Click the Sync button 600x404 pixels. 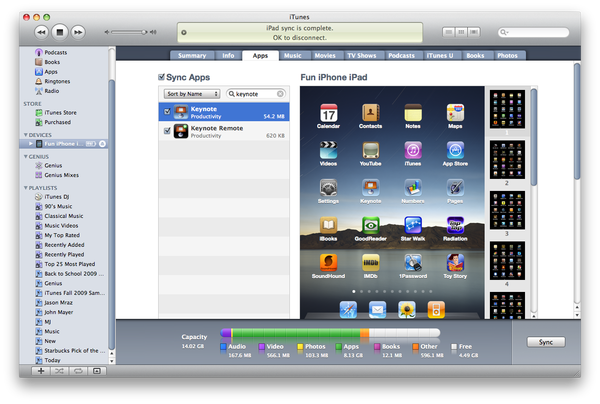[x=546, y=342]
